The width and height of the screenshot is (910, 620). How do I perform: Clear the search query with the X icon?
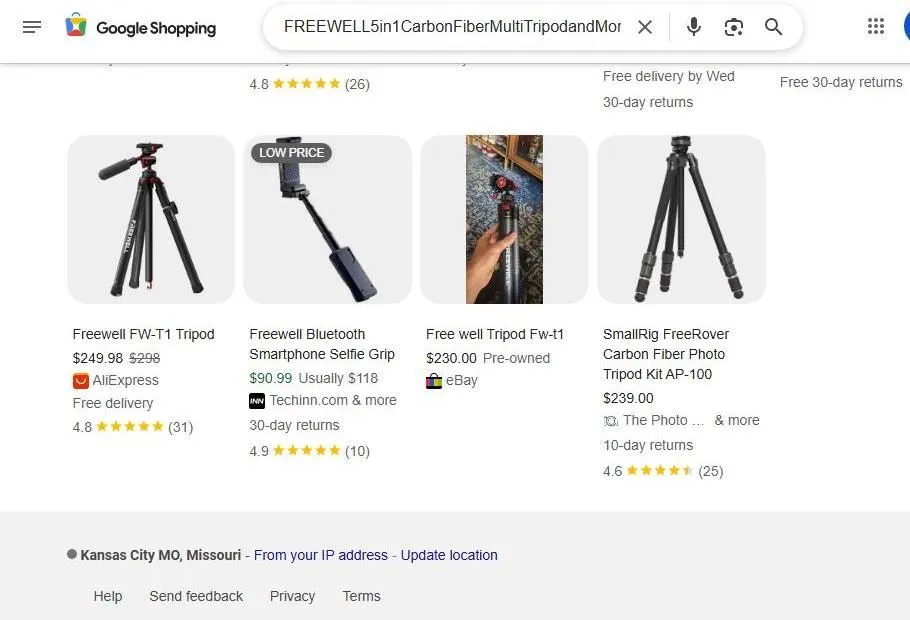click(x=645, y=27)
